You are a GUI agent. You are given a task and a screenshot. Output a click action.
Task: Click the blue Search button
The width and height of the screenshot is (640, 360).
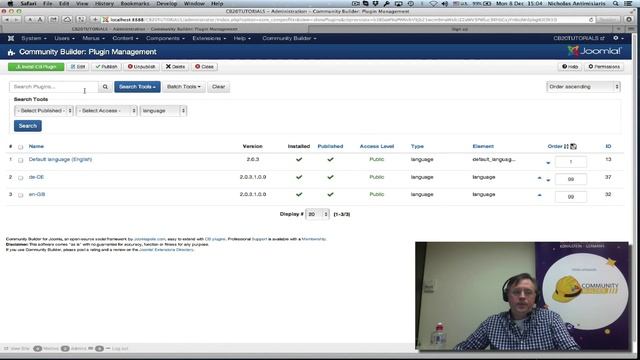click(x=27, y=126)
